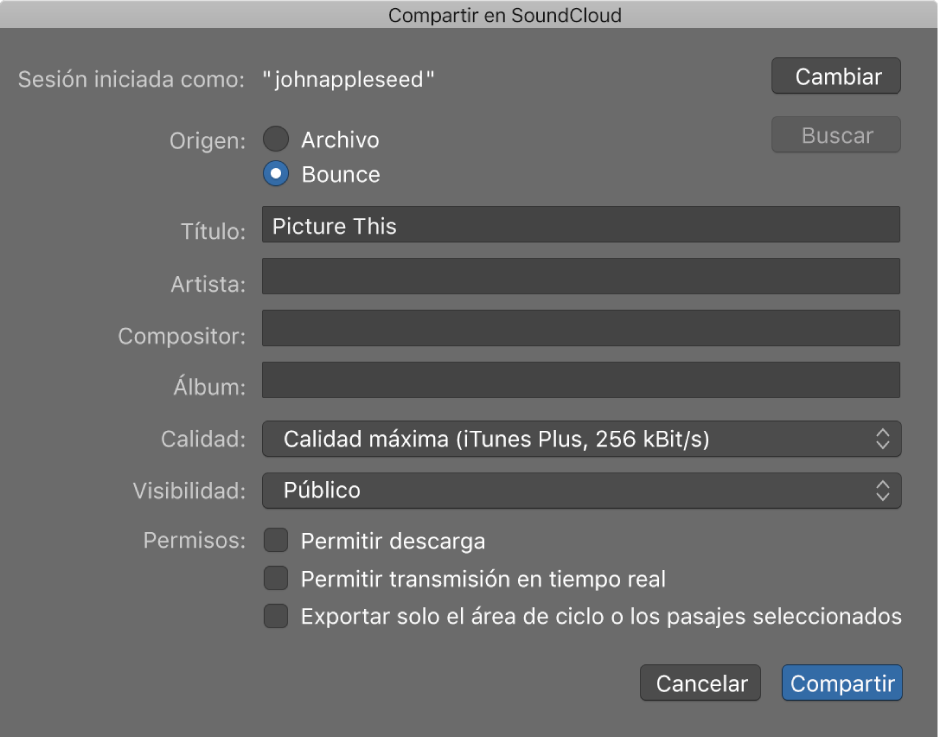Image resolution: width=939 pixels, height=737 pixels.
Task: Enable the Permitir descarga checkbox
Action: [276, 542]
